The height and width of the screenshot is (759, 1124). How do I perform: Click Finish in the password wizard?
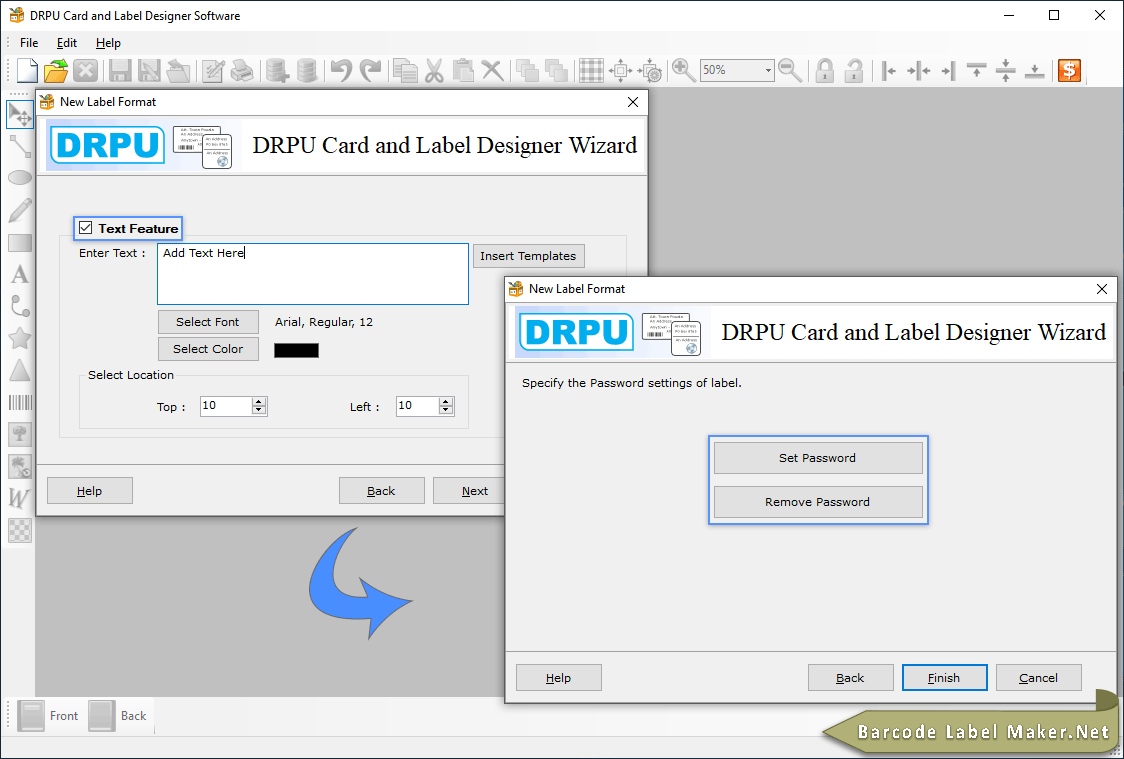click(944, 678)
